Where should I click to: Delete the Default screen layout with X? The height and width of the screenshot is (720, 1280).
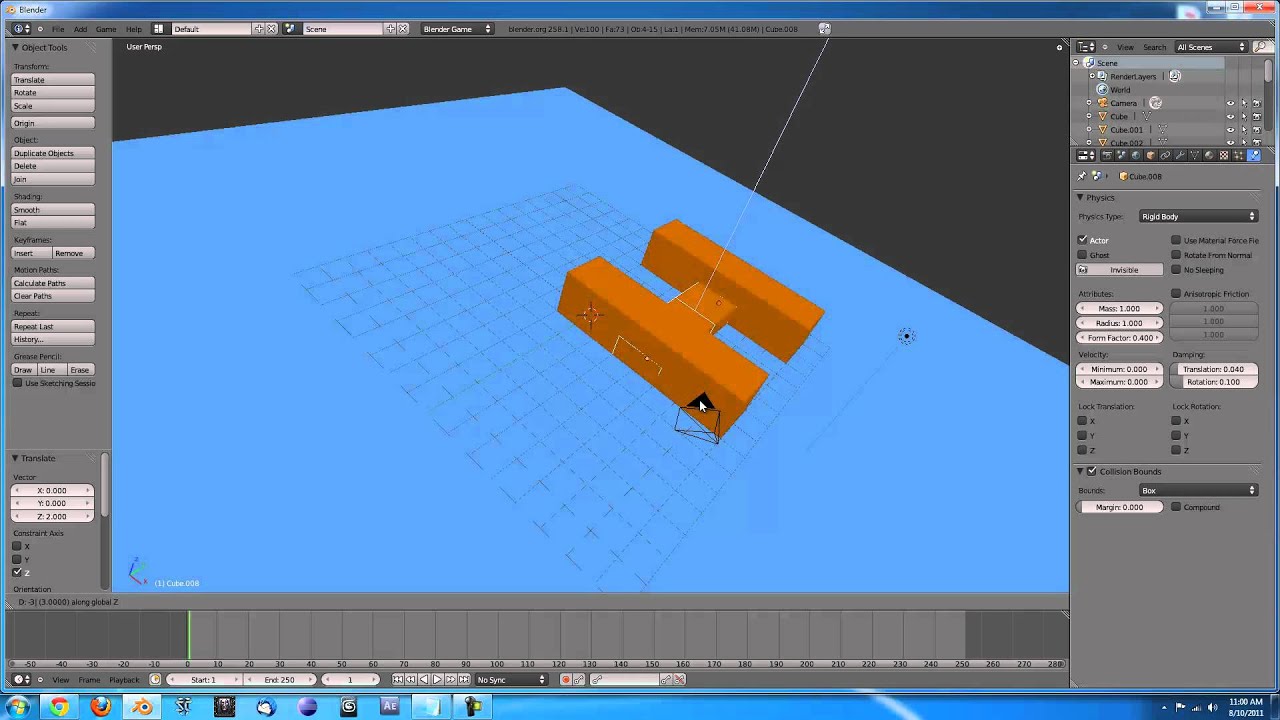(271, 29)
